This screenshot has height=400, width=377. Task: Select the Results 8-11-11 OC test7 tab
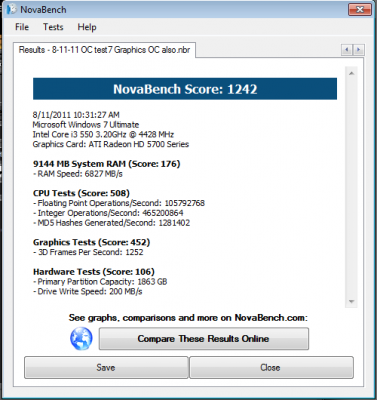tap(104, 50)
